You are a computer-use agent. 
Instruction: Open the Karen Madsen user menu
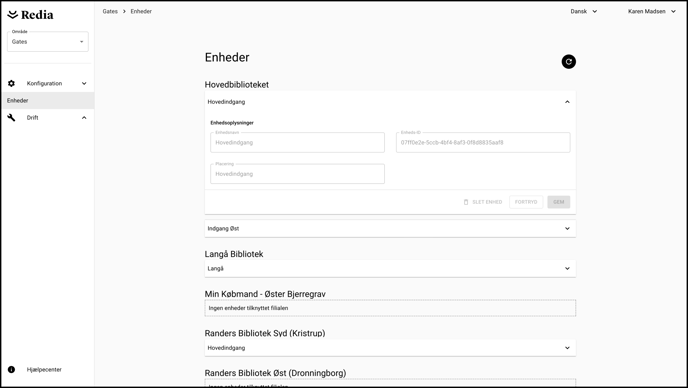point(652,11)
